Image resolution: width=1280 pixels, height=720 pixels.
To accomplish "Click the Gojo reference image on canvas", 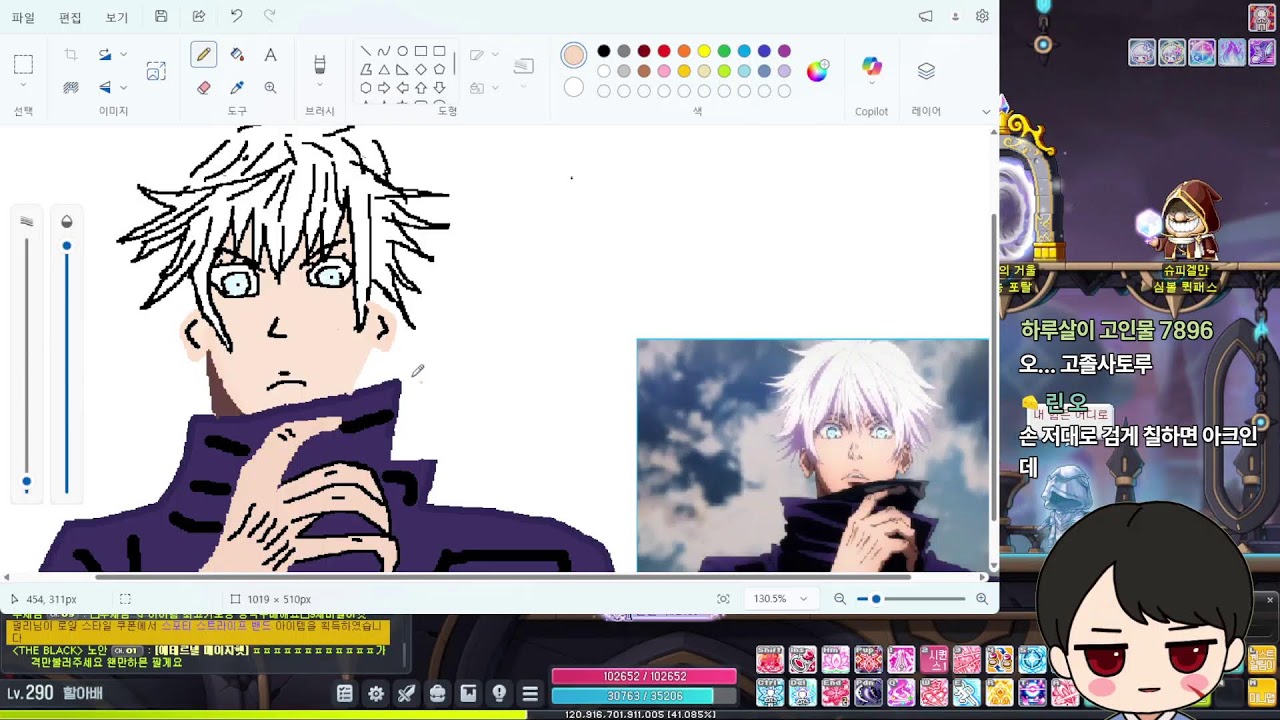I will point(812,456).
